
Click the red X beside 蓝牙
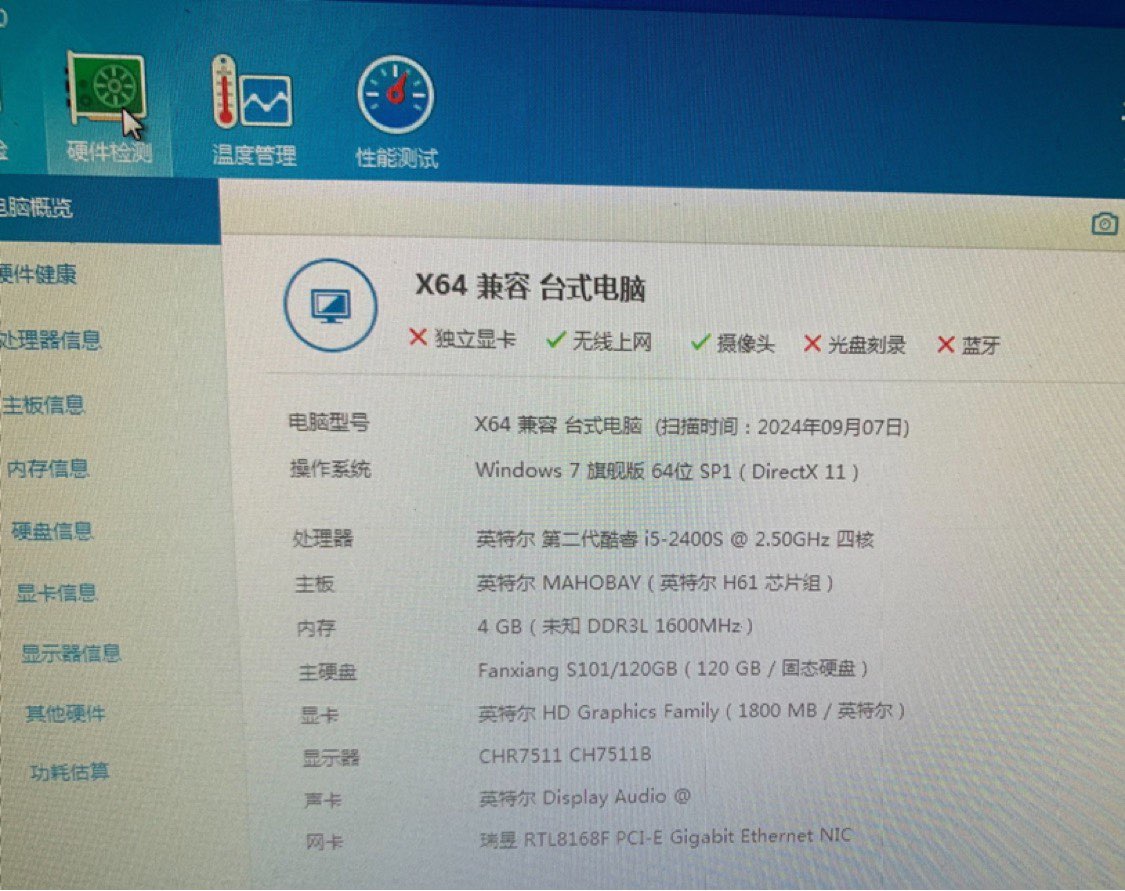click(x=946, y=345)
